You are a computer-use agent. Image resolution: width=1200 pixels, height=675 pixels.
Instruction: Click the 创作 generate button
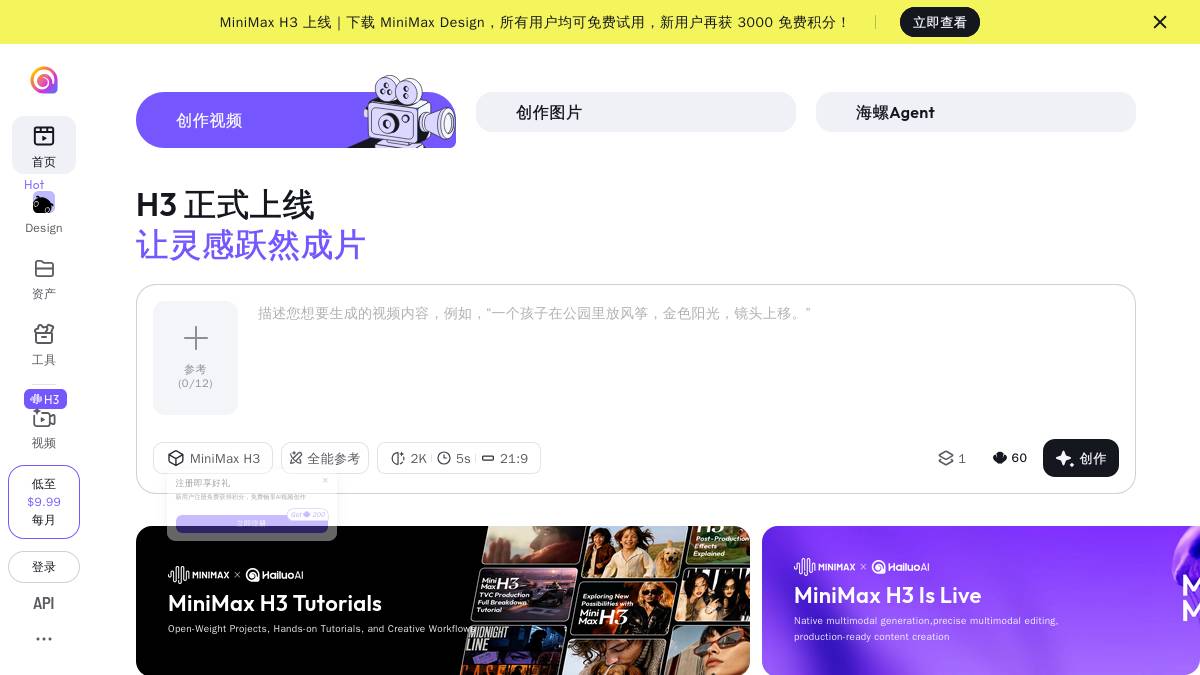[1081, 458]
